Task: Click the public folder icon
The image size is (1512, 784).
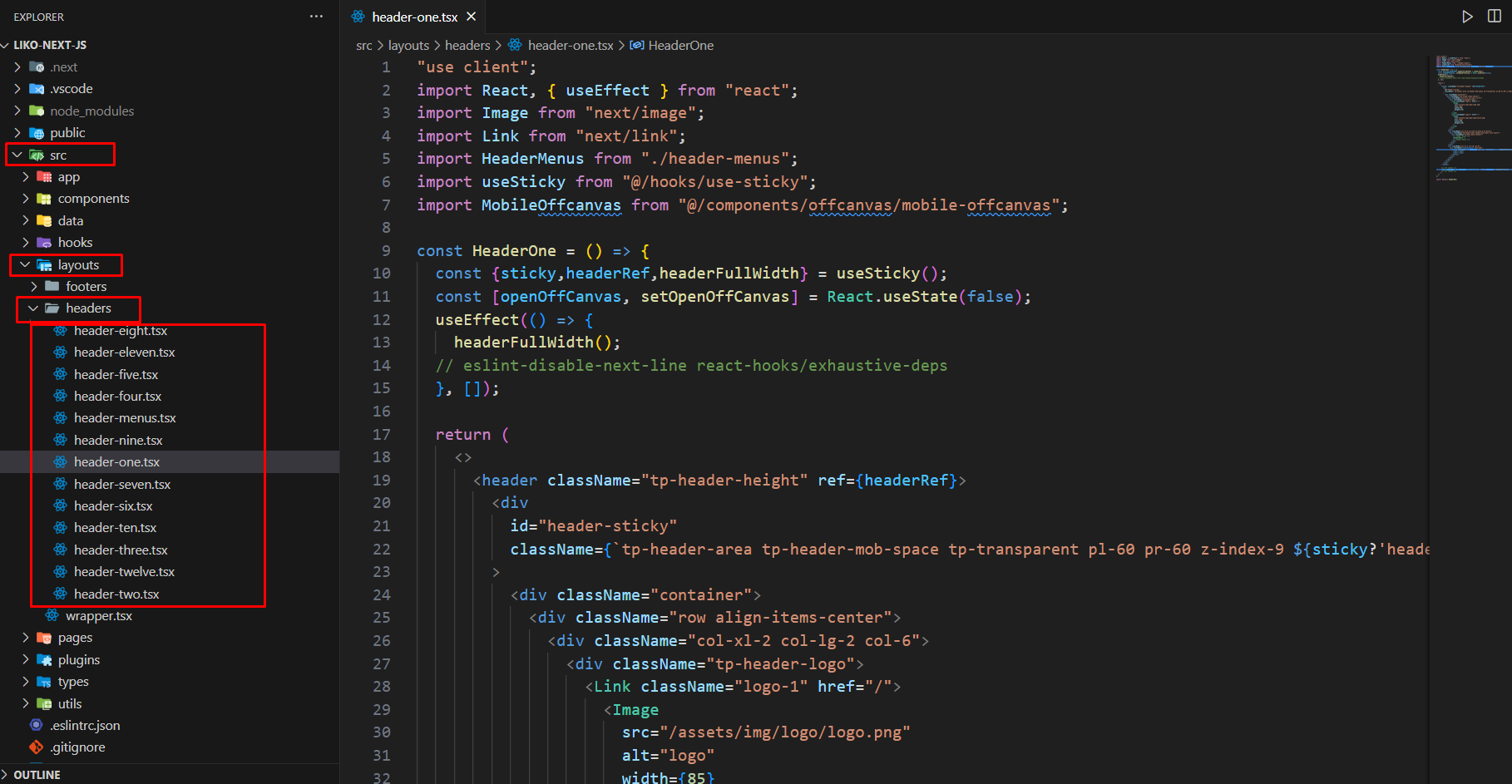Action: point(37,133)
